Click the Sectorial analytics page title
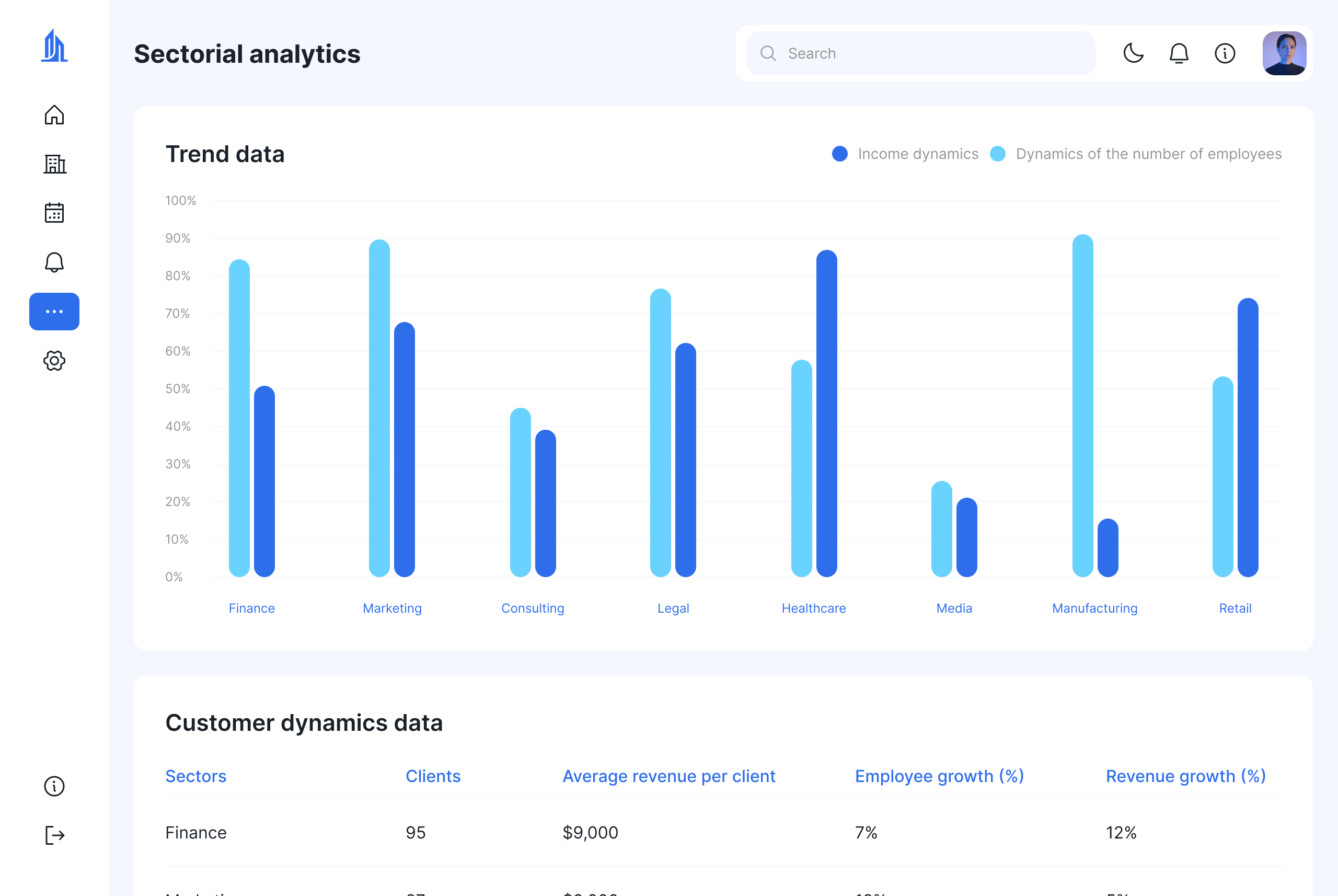The height and width of the screenshot is (896, 1338). (x=247, y=54)
